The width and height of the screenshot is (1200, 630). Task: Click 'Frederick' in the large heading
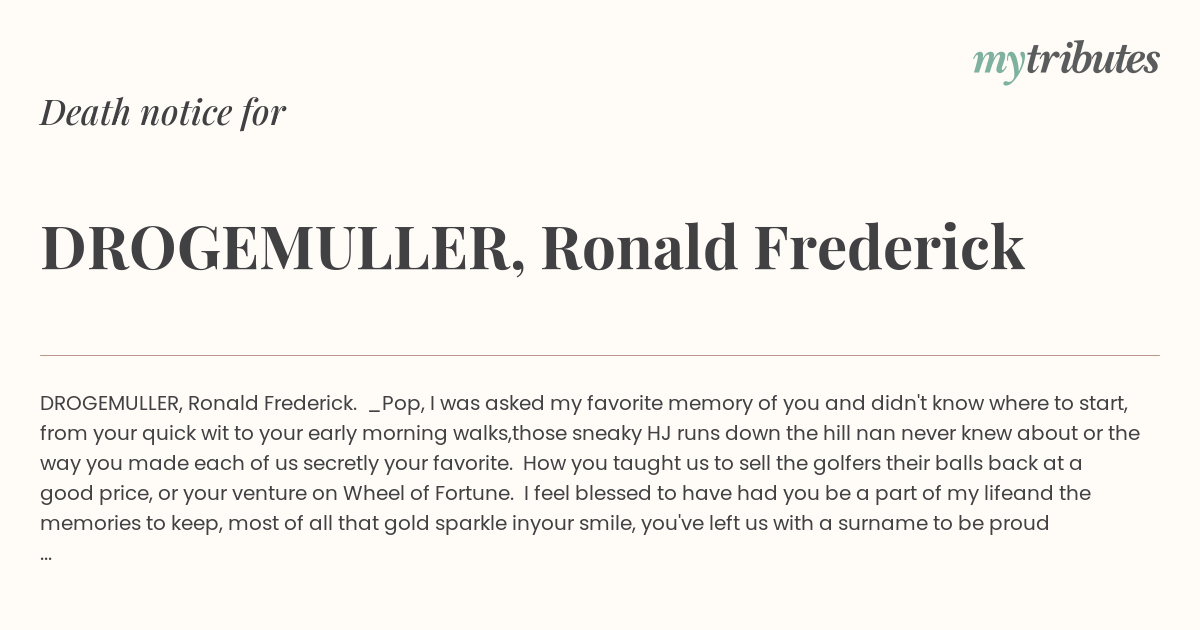(889, 247)
